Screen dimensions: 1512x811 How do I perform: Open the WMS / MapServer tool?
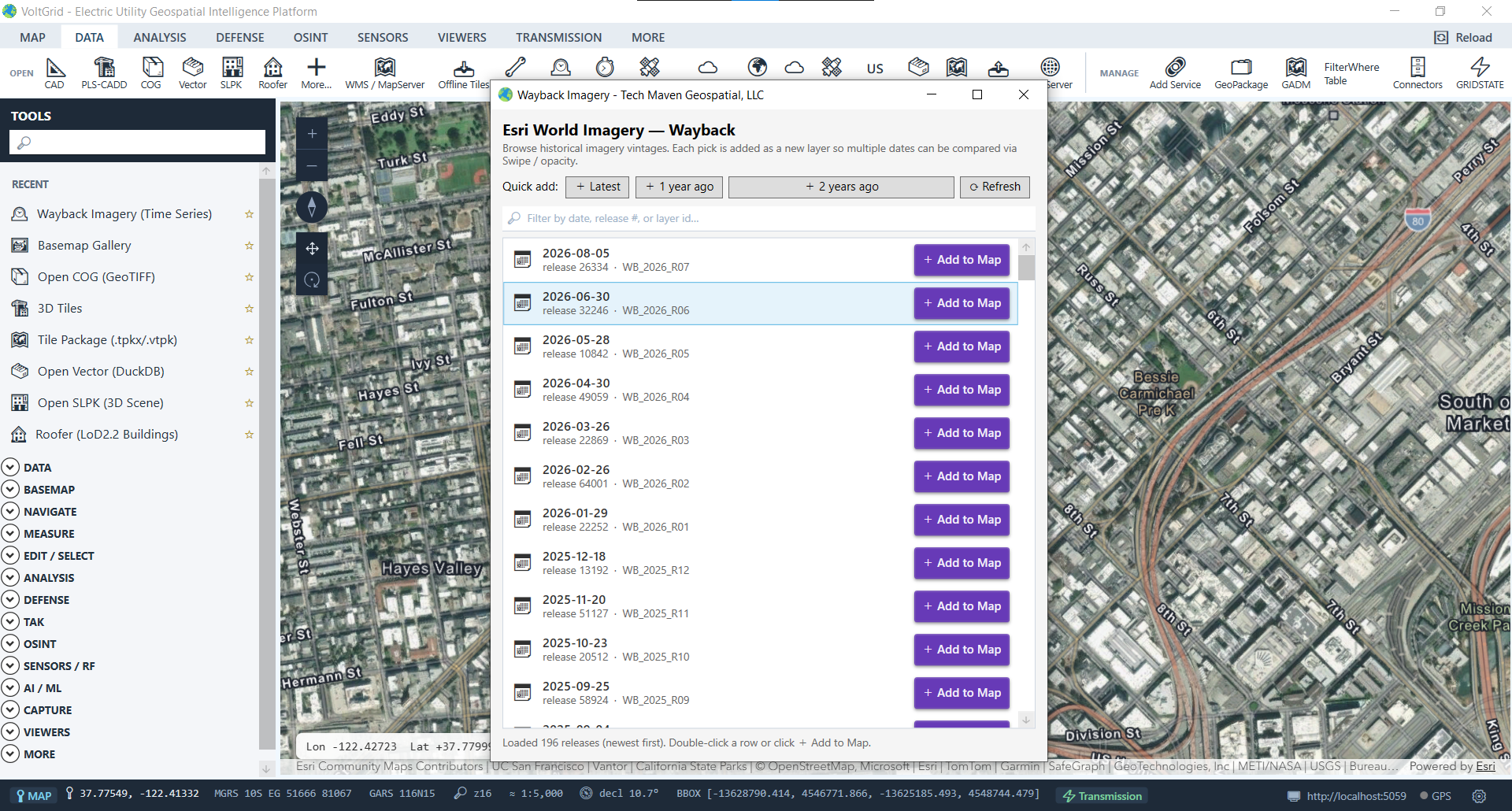[385, 73]
